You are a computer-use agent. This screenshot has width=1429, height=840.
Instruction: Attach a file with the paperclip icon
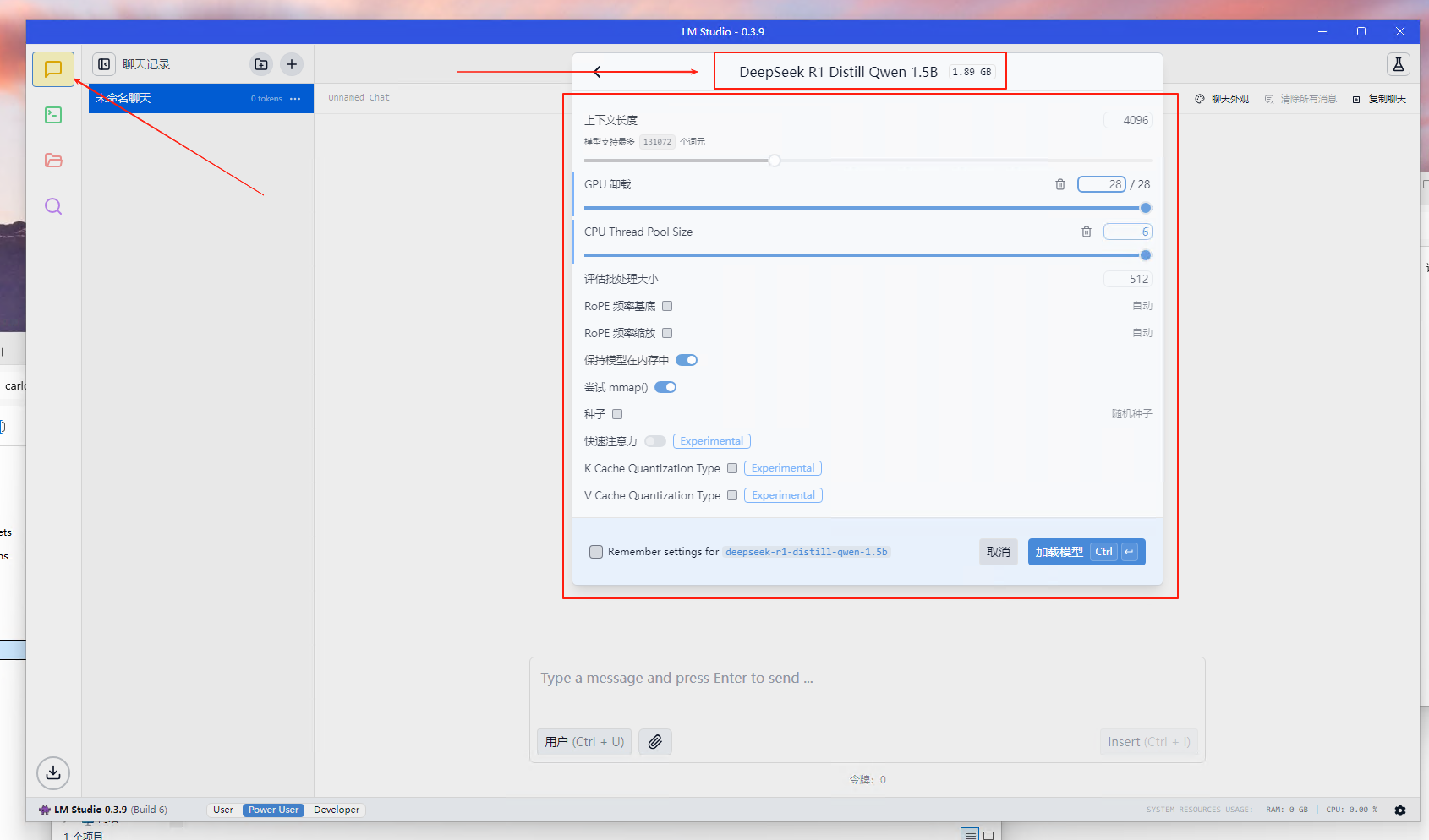pyautogui.click(x=655, y=742)
